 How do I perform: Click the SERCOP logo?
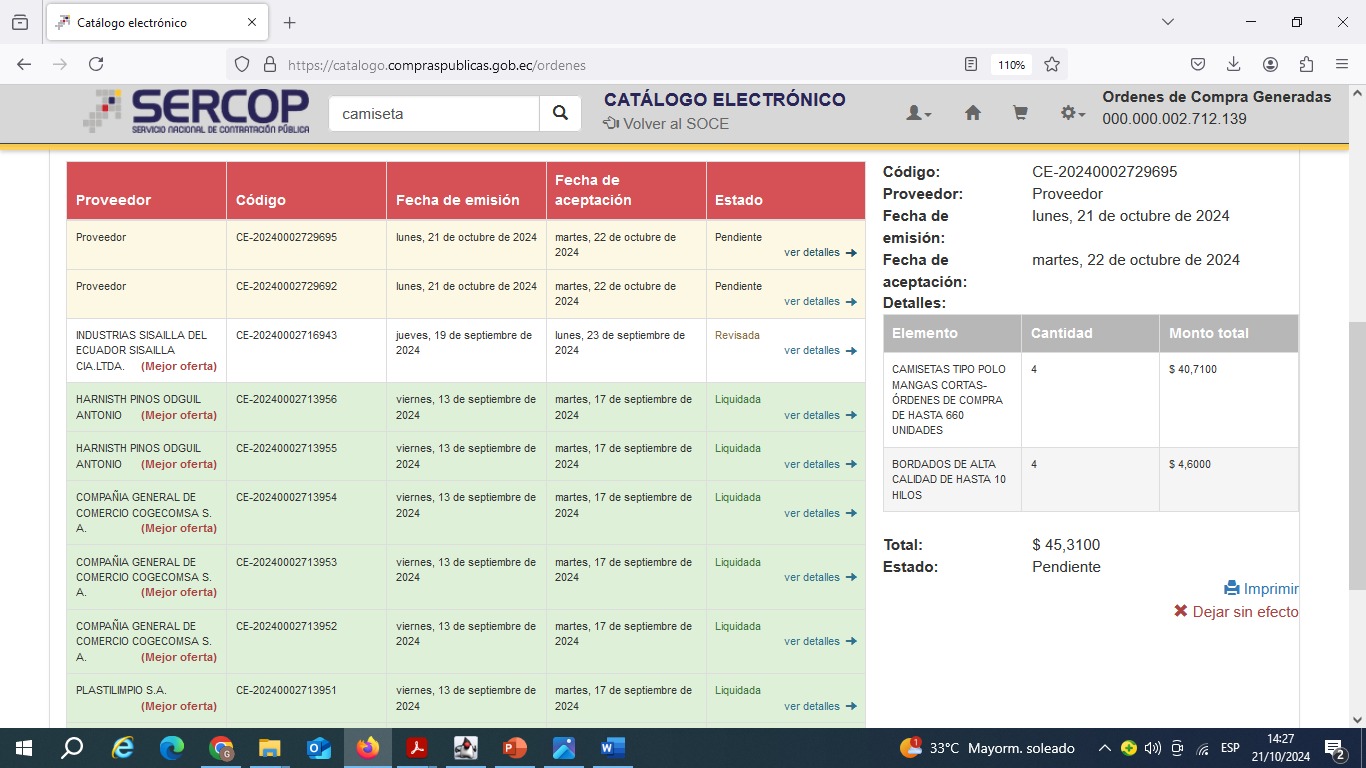197,112
